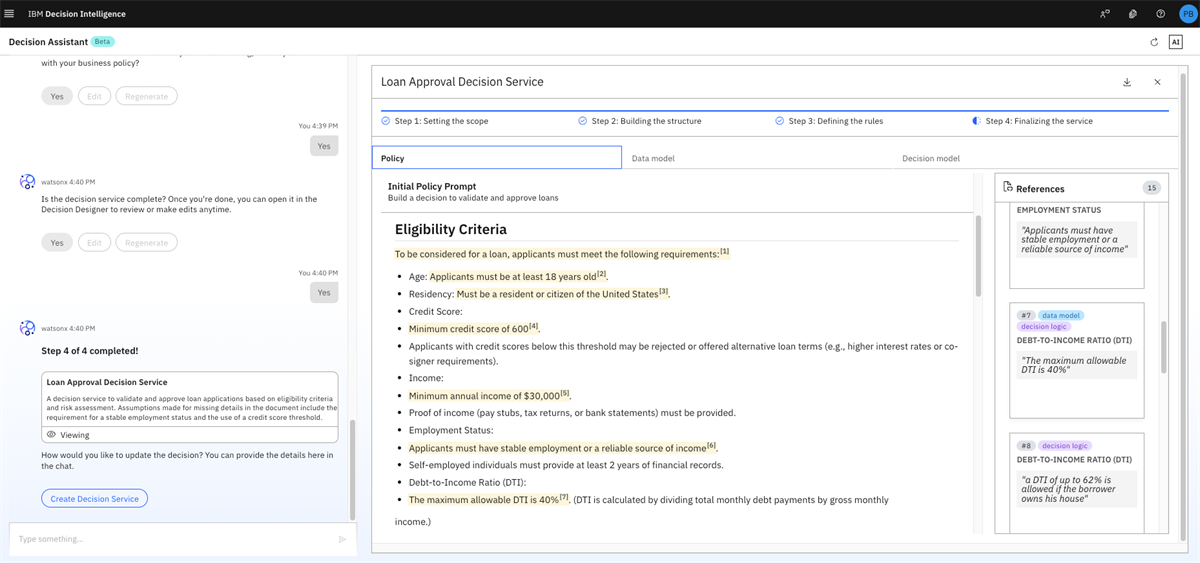1200x563 pixels.
Task: Click the send message arrow icon
Action: point(342,539)
